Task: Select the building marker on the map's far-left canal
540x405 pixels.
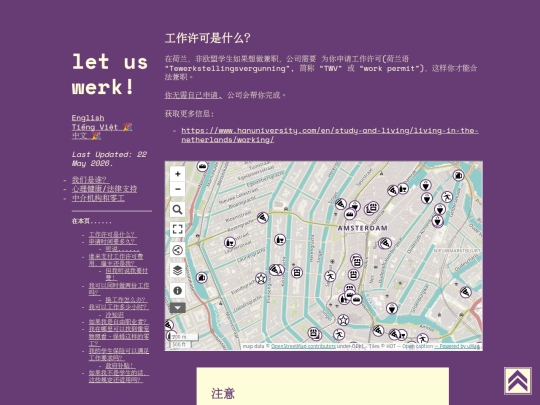Action: (202, 277)
